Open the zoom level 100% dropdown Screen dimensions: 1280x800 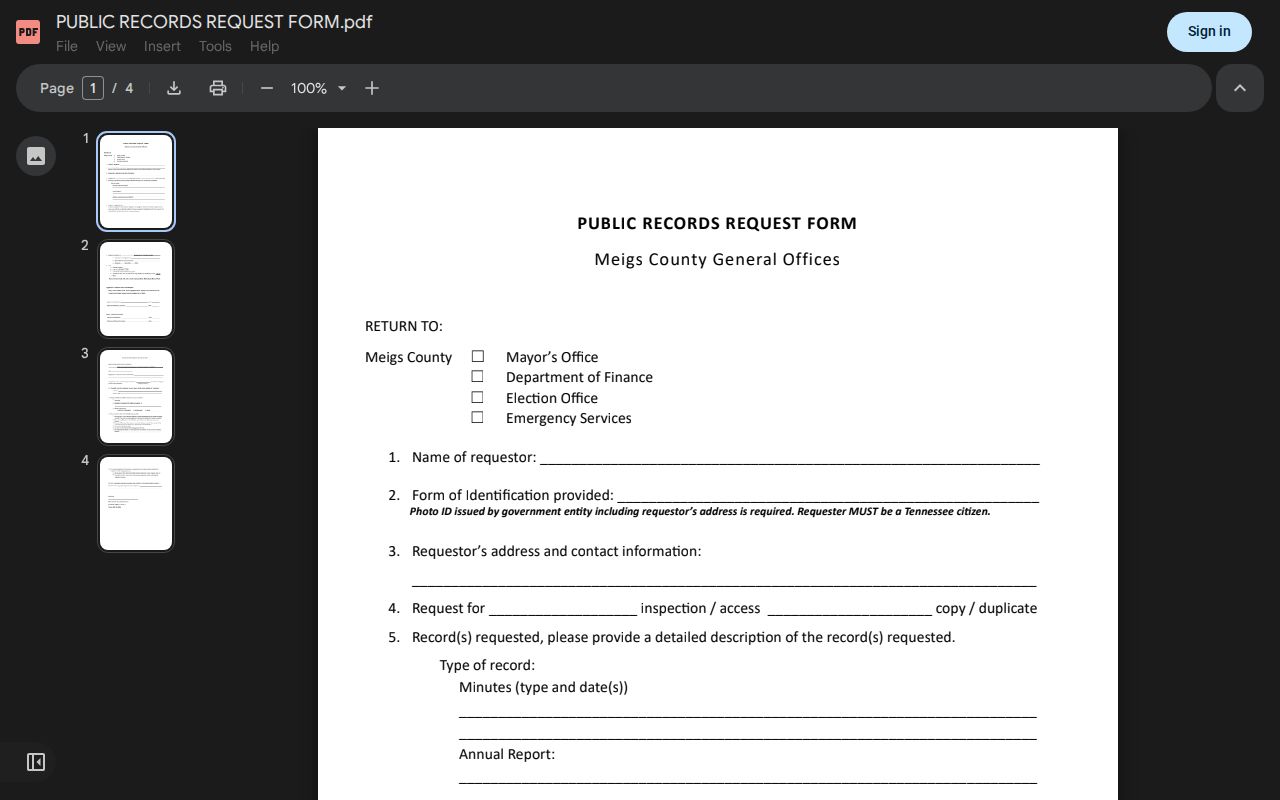[x=319, y=88]
